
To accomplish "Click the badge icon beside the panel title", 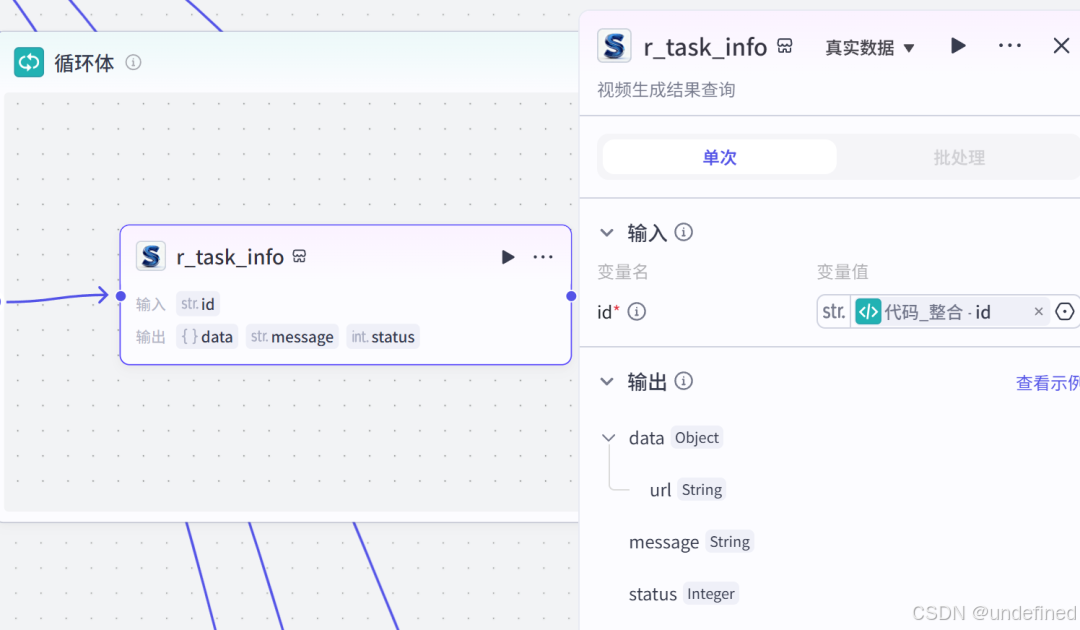I will click(785, 46).
